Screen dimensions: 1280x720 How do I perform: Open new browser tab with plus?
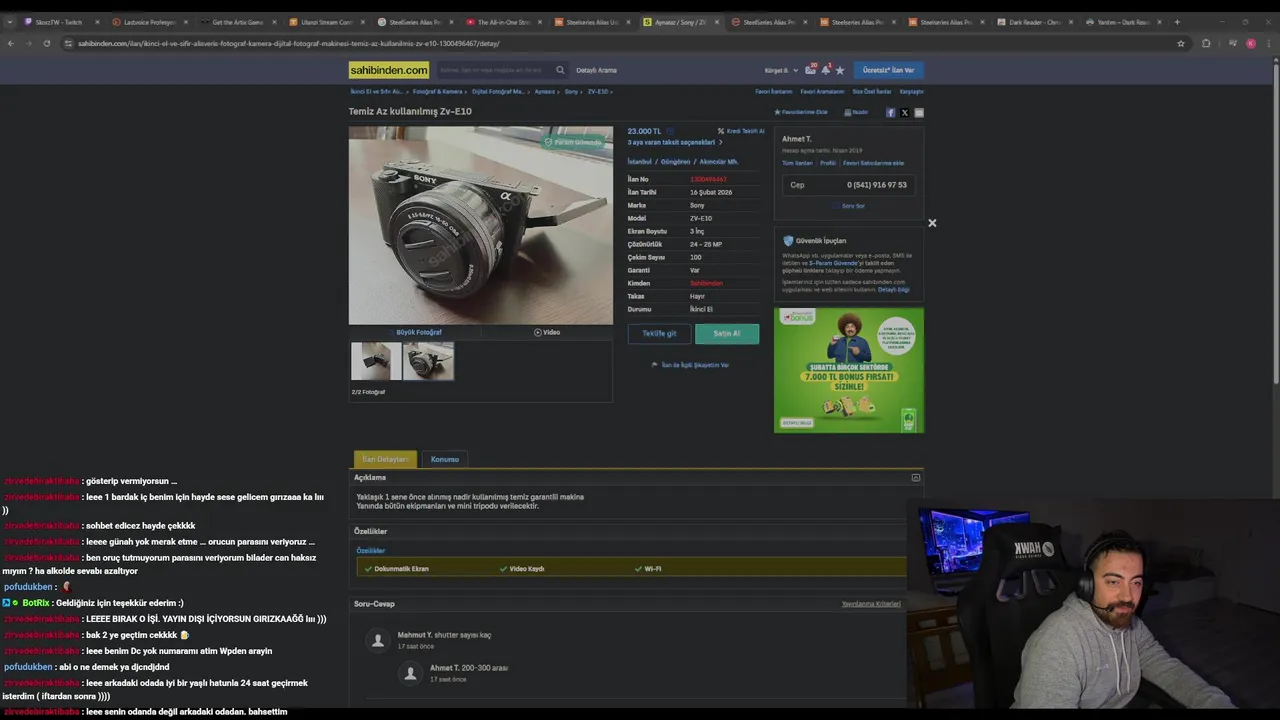pyautogui.click(x=1177, y=21)
